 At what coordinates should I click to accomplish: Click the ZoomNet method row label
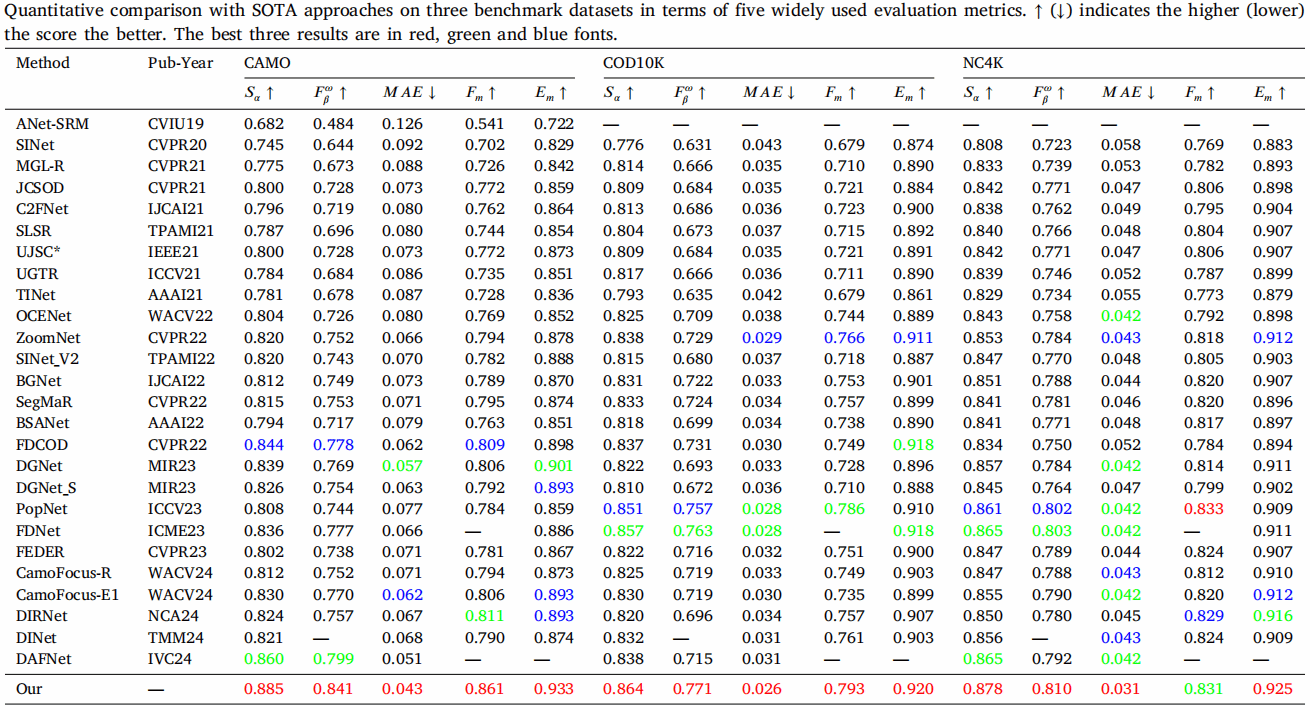coord(47,337)
